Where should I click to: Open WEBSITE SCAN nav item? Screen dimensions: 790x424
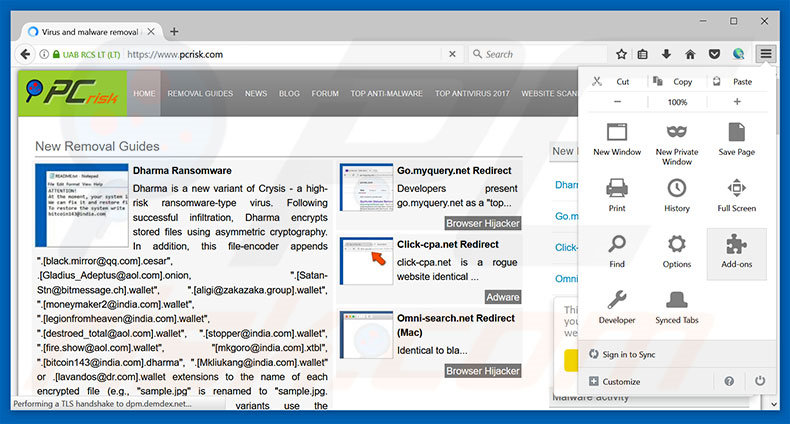[549, 94]
